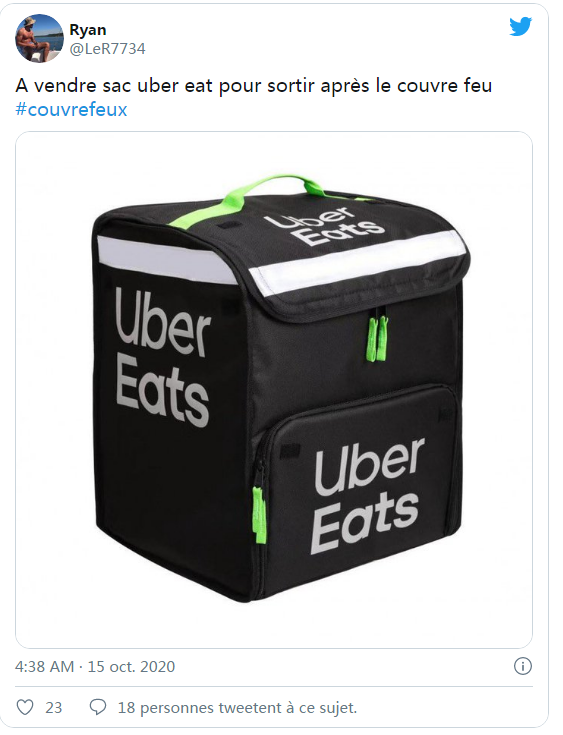Click the green zipper pulls on bag
The width and height of the screenshot is (563, 735).
[376, 338]
